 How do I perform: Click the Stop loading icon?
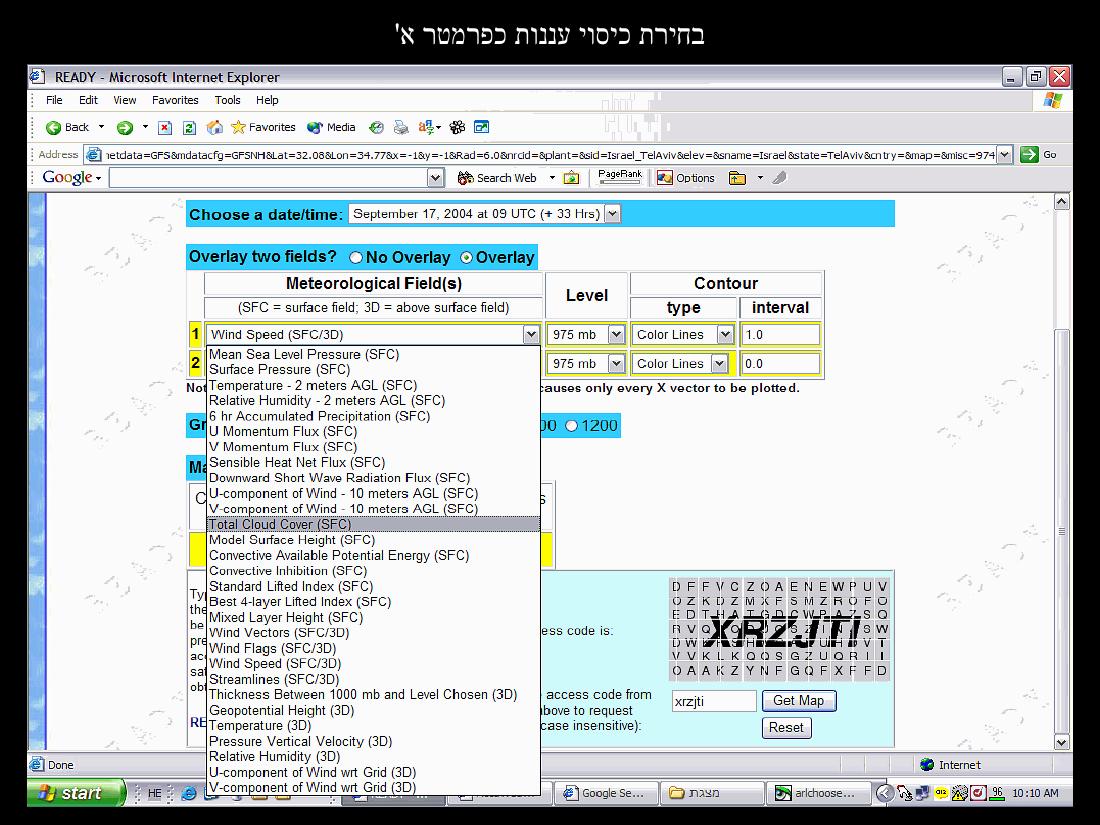165,128
